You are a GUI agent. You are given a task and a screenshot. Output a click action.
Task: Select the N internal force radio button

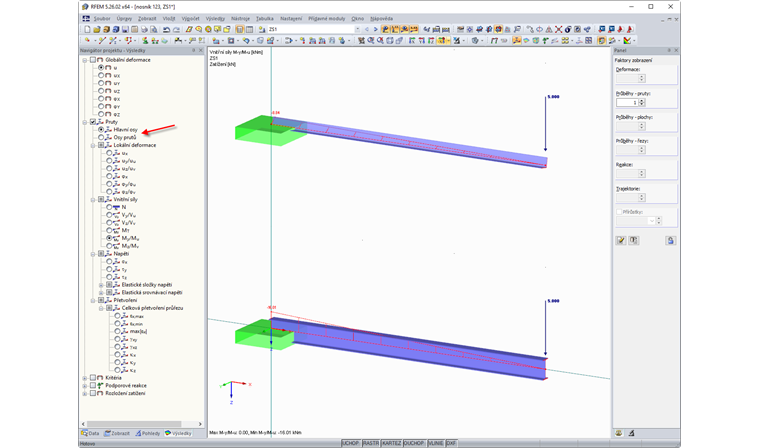(109, 207)
